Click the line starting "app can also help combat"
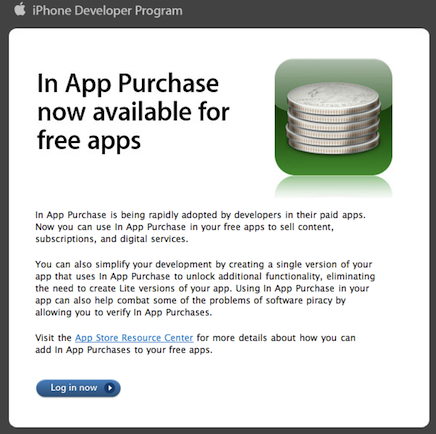The image size is (436, 434). pyautogui.click(x=190, y=301)
